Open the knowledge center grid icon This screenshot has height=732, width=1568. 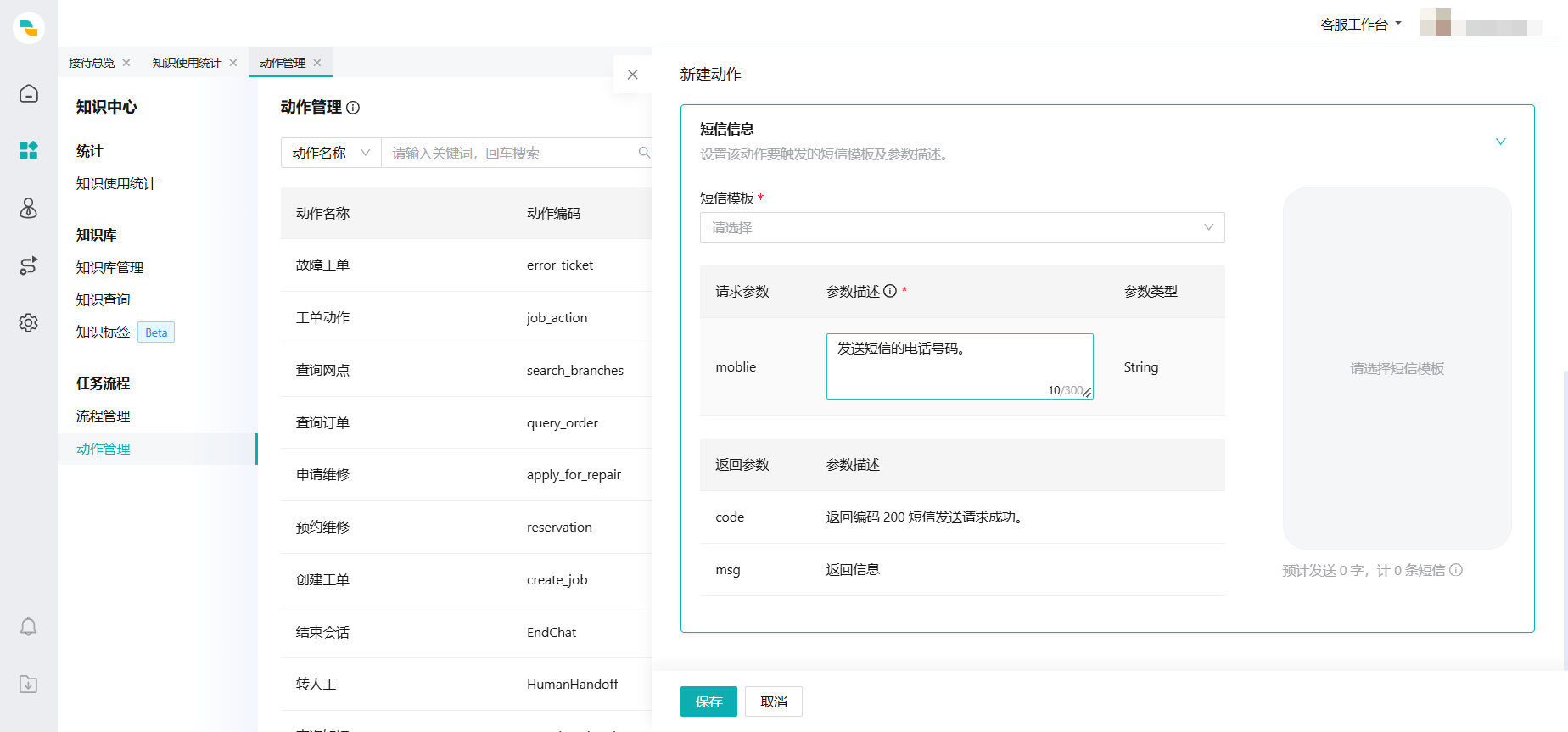pos(29,151)
